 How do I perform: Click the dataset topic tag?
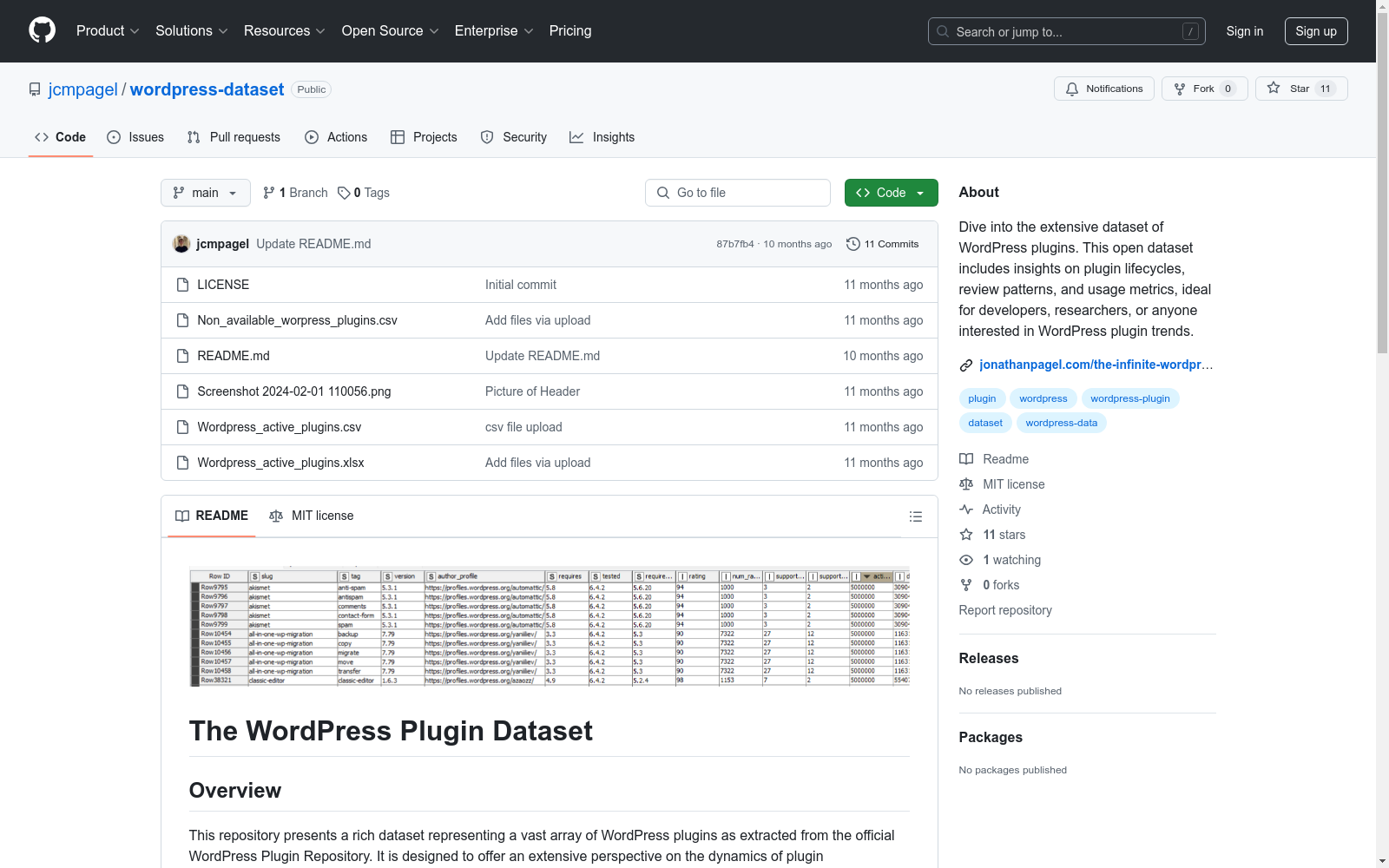(x=985, y=423)
